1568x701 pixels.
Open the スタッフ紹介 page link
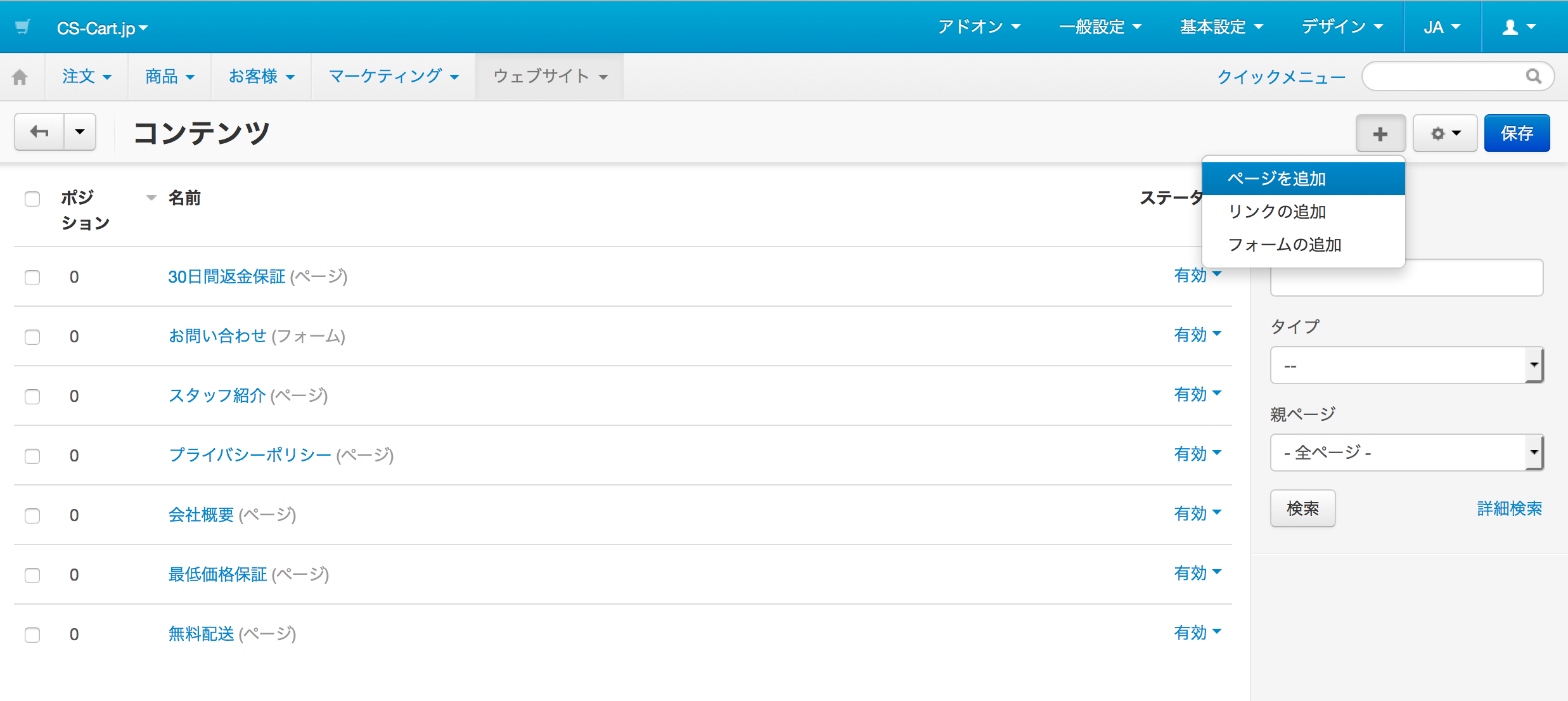point(217,396)
